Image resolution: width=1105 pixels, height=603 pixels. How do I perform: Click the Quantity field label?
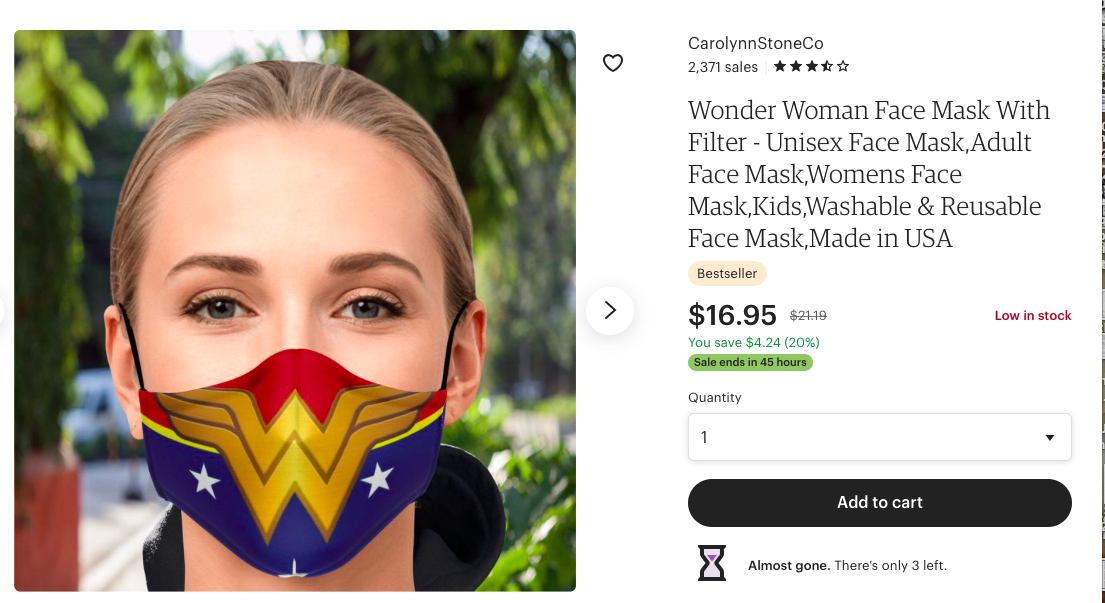coord(714,397)
